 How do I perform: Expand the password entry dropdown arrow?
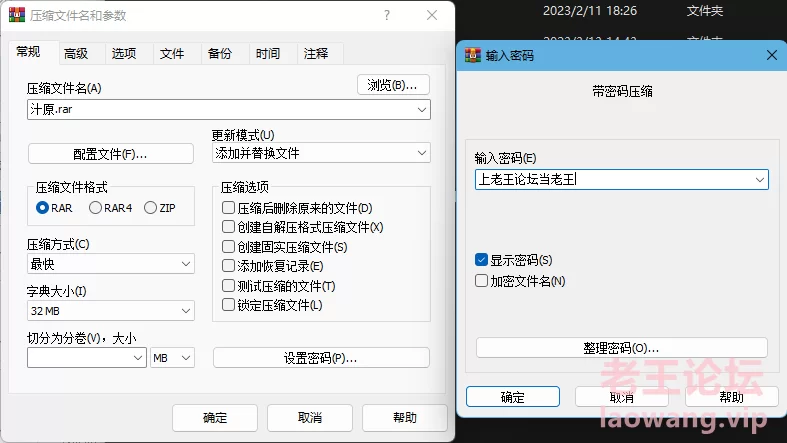[760, 180]
